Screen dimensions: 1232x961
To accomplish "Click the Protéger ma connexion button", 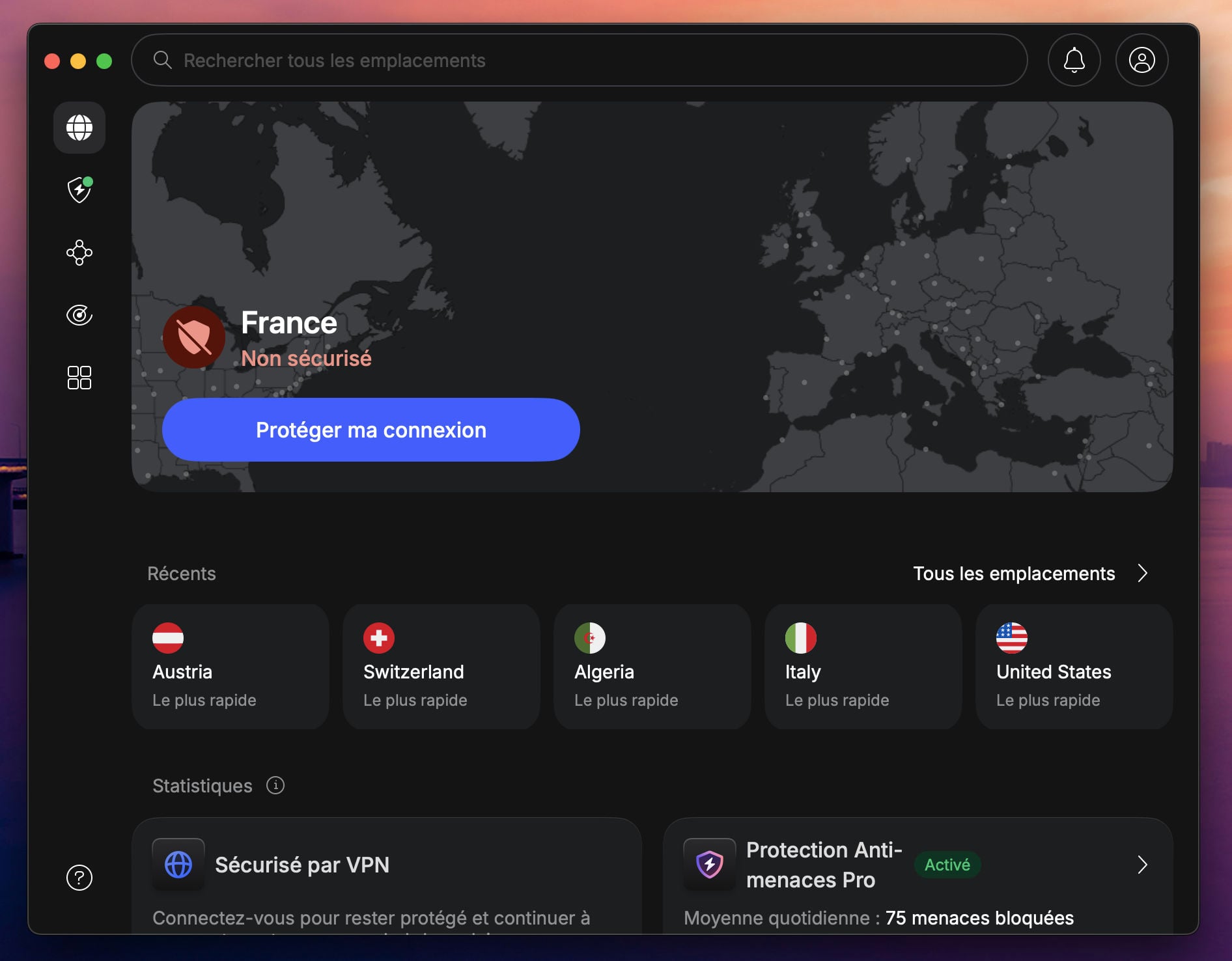I will coord(371,429).
